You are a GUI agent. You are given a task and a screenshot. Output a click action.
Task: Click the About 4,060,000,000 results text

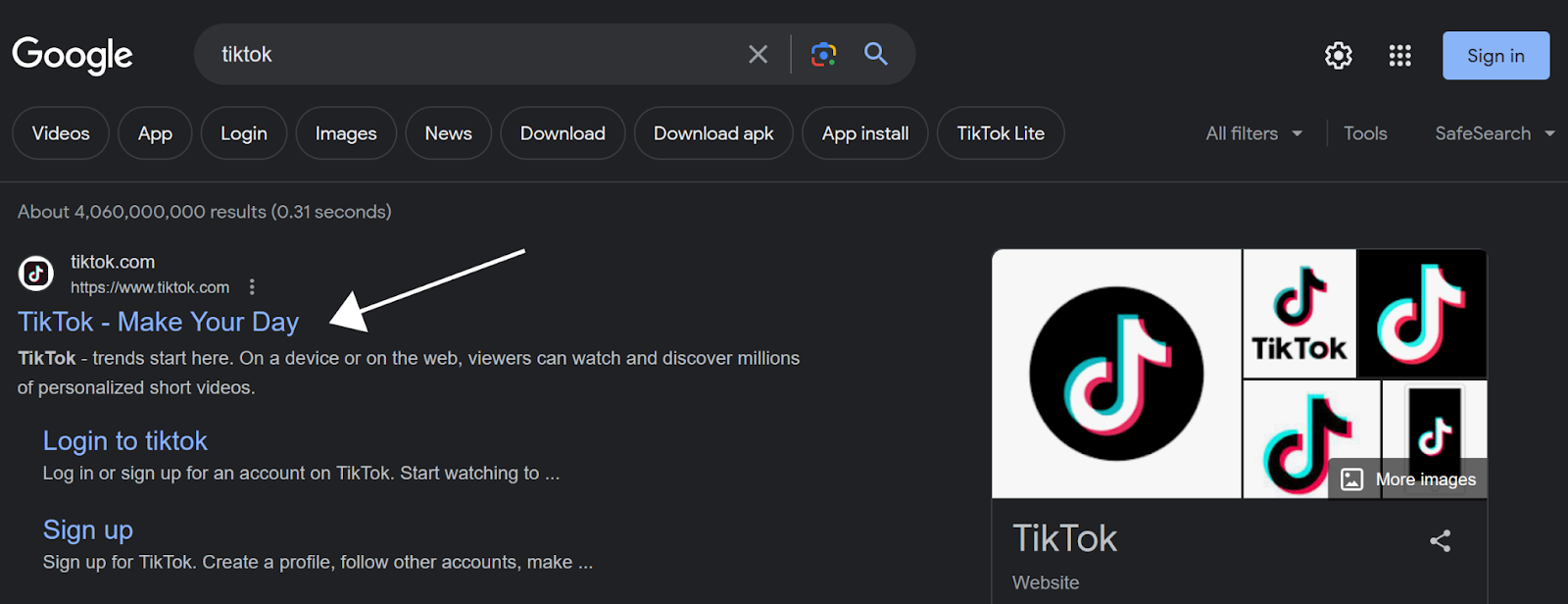click(x=205, y=212)
